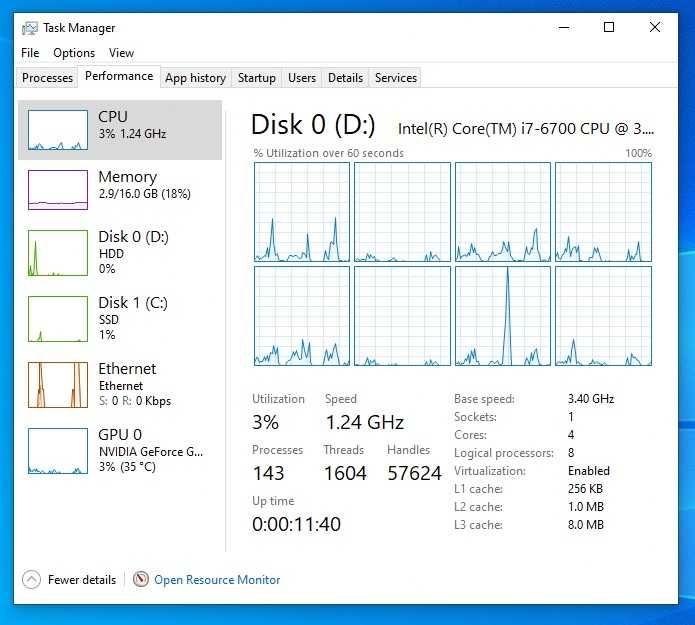Switch to the App history tab

[x=195, y=78]
